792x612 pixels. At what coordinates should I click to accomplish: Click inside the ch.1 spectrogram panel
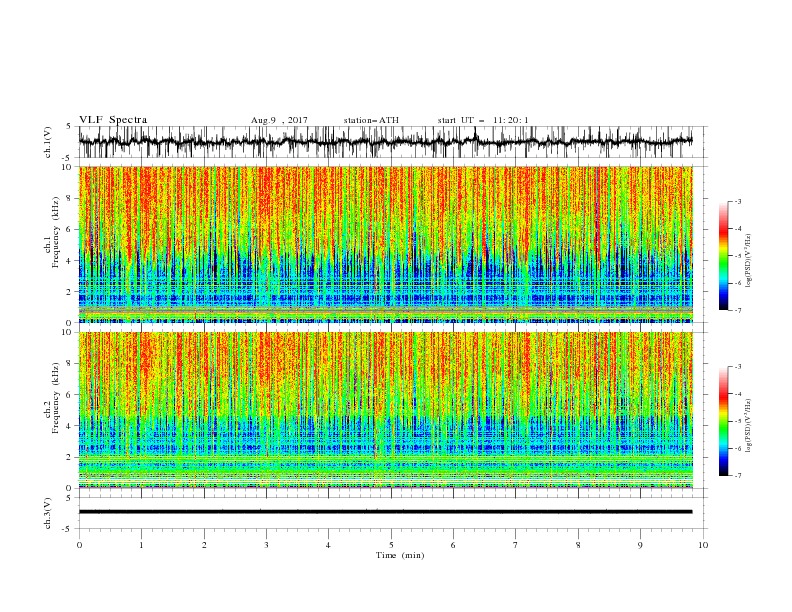[x=386, y=244]
